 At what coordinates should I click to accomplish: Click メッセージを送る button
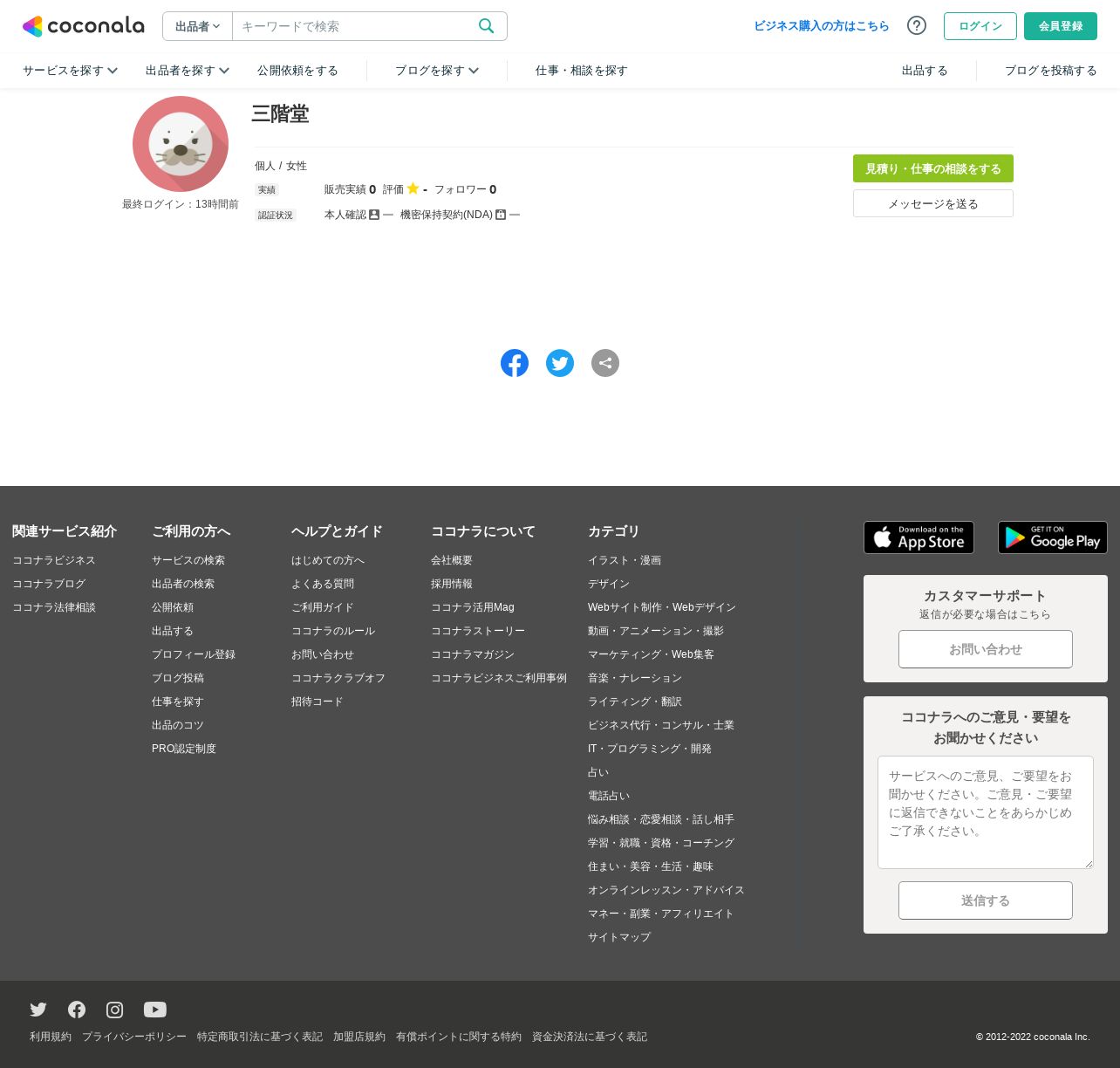(933, 203)
